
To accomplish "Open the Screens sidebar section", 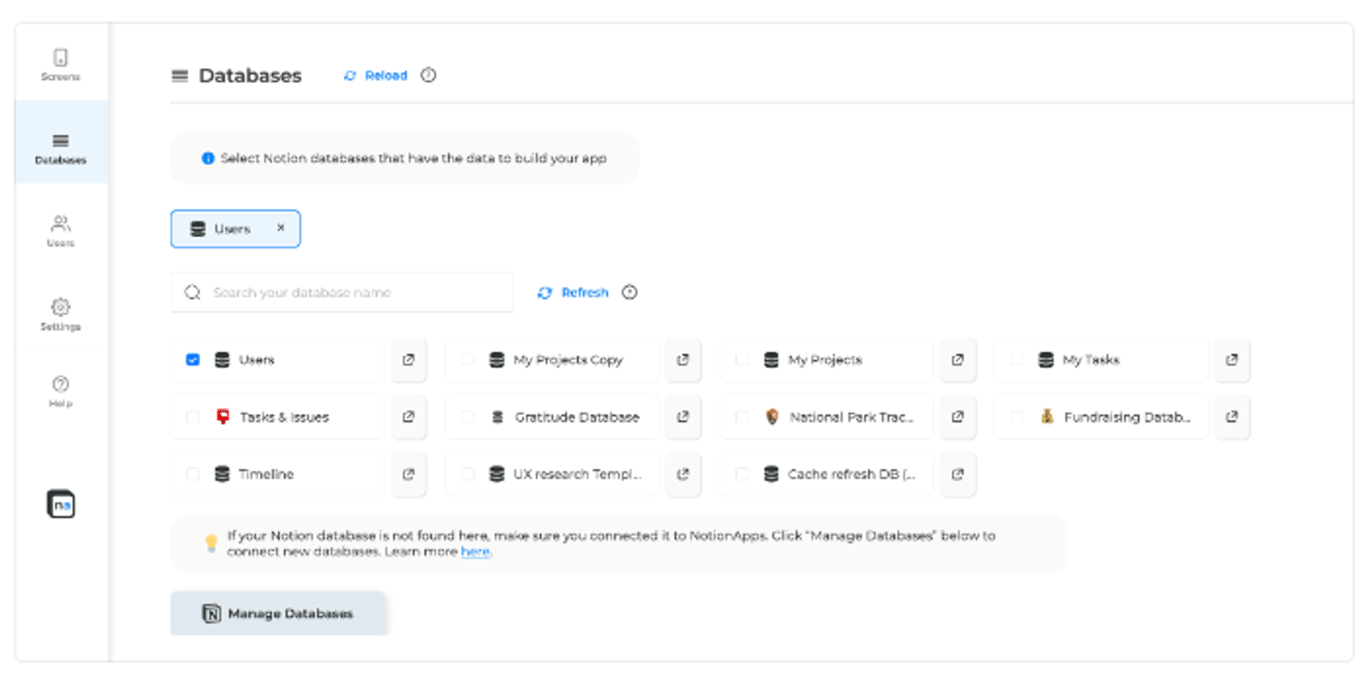I will click(x=60, y=65).
